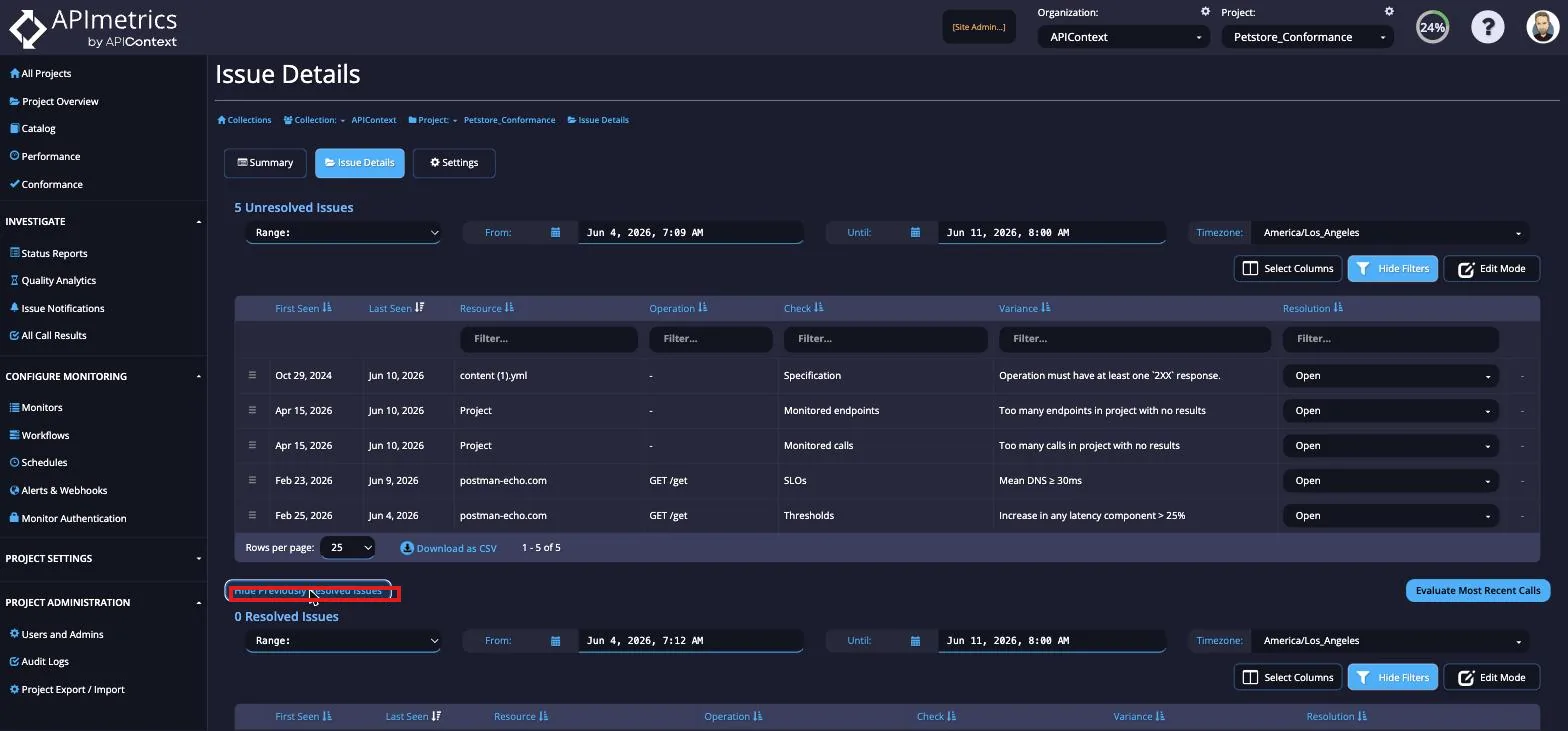Screen dimensions: 1568x731
Task: Open Monitors in sidebar
Action: 36,407
